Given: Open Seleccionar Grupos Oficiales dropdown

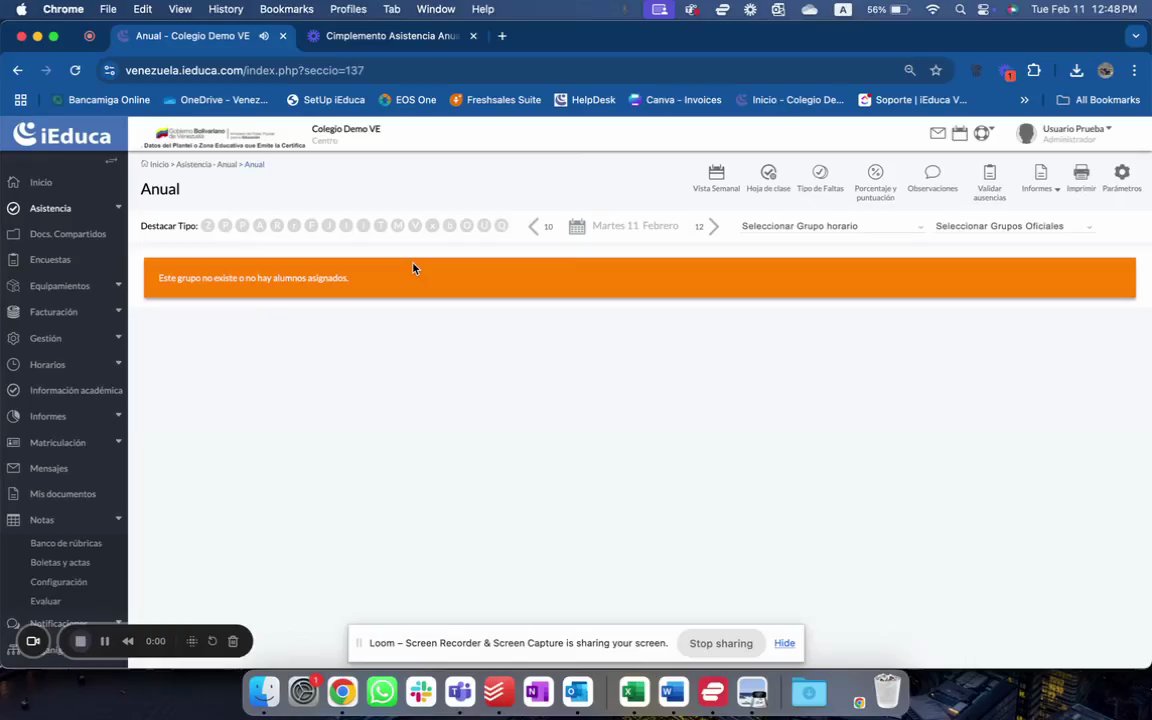Looking at the screenshot, I should pos(1015,226).
